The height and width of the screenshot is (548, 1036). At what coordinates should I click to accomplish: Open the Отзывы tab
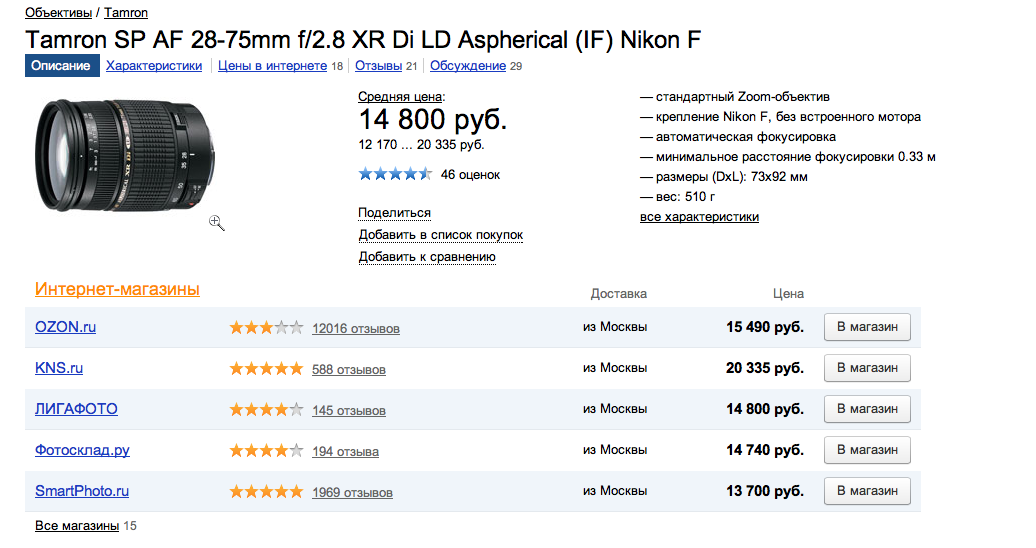[x=379, y=65]
